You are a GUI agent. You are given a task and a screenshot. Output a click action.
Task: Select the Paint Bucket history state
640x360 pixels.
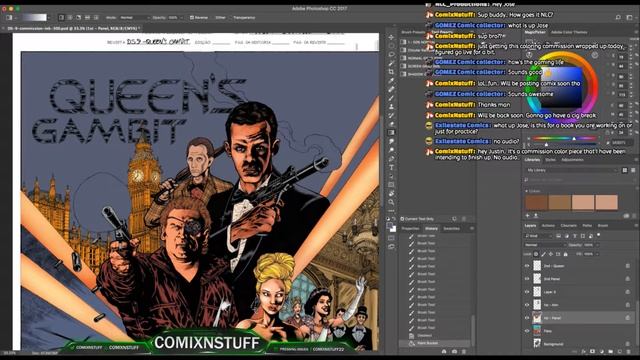pos(436,343)
